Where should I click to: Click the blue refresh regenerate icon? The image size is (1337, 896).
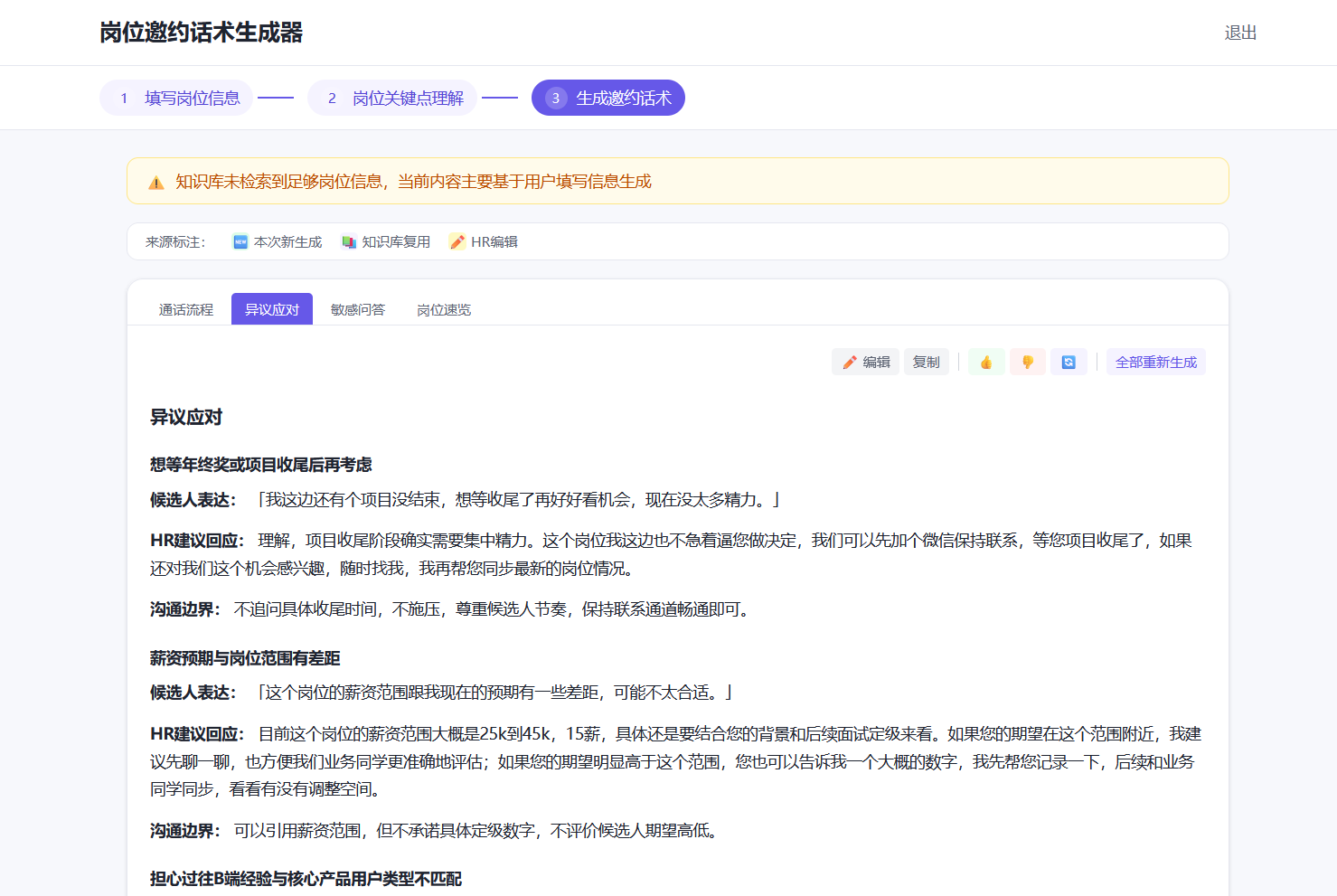coord(1069,362)
